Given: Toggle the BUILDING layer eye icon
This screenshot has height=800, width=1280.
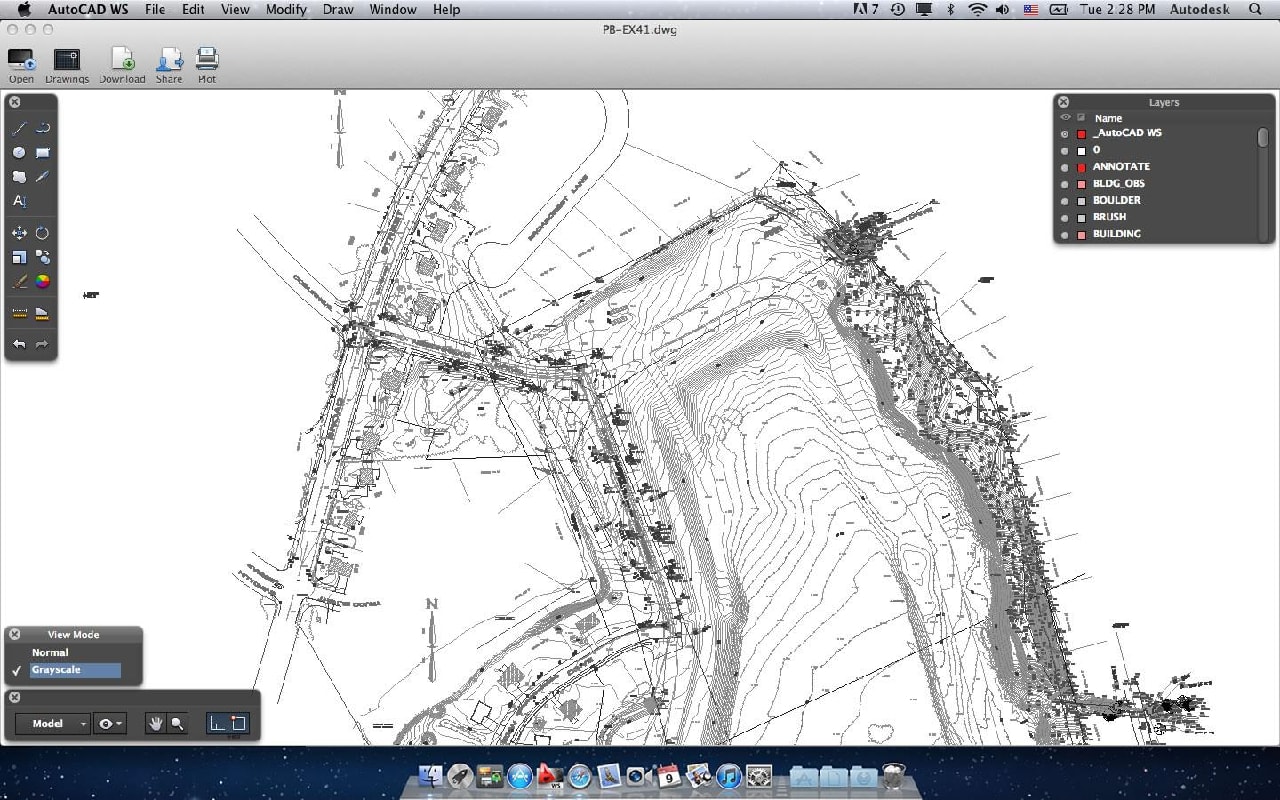Looking at the screenshot, I should point(1064,234).
